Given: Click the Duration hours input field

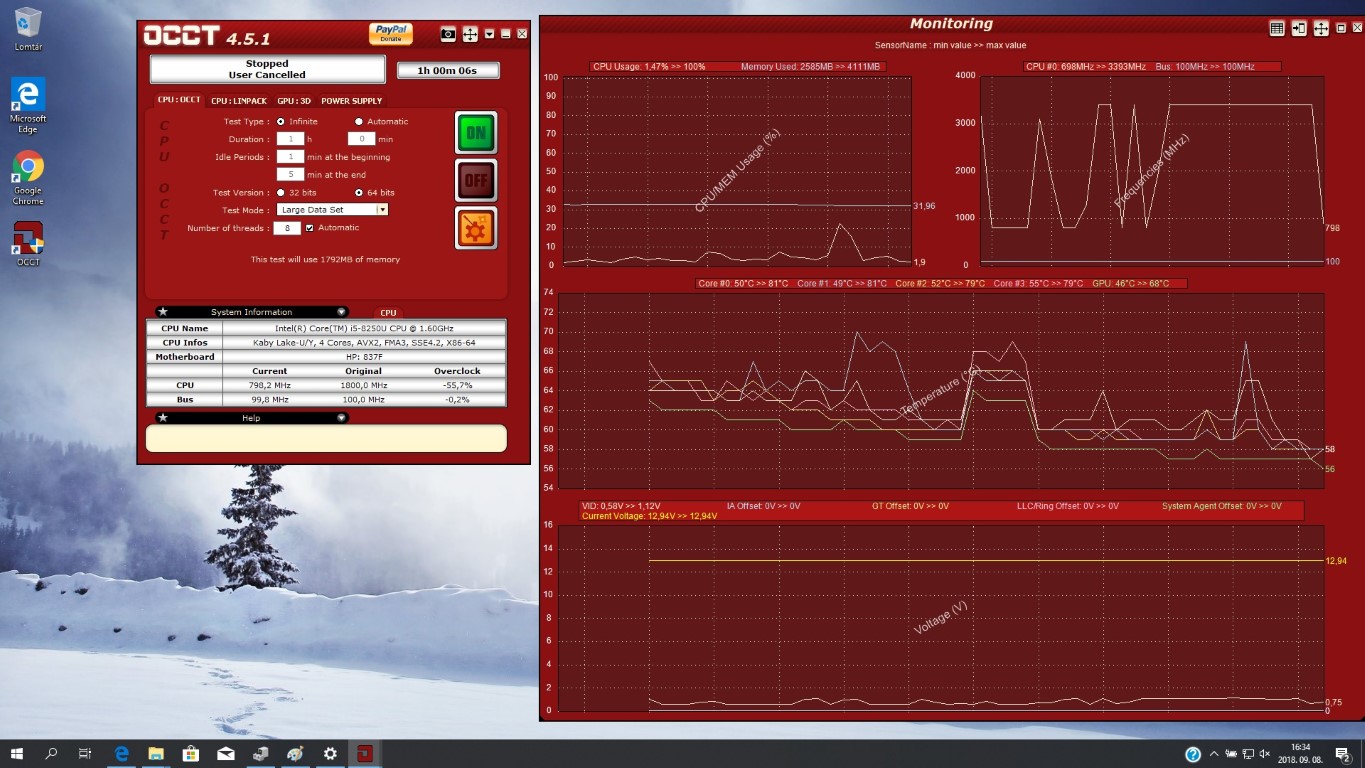Looking at the screenshot, I should pyautogui.click(x=290, y=139).
